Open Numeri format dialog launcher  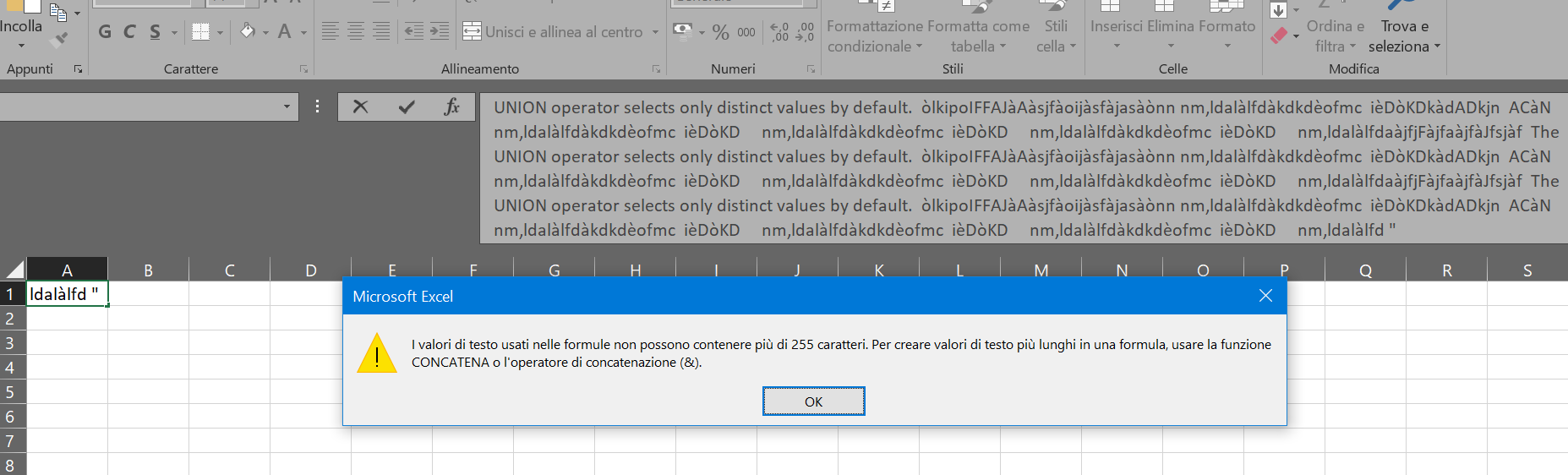[811, 69]
